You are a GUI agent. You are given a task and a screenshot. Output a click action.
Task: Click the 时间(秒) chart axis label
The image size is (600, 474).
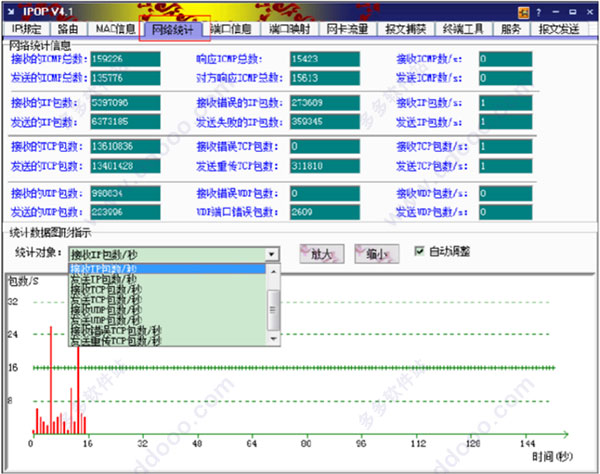(x=552, y=456)
